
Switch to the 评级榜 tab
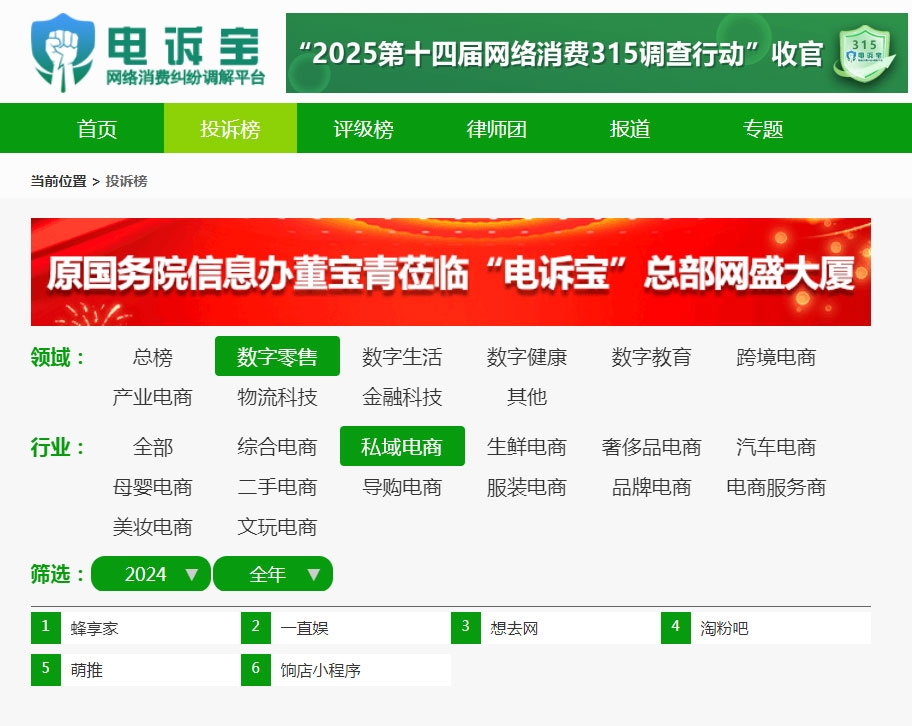click(x=364, y=129)
